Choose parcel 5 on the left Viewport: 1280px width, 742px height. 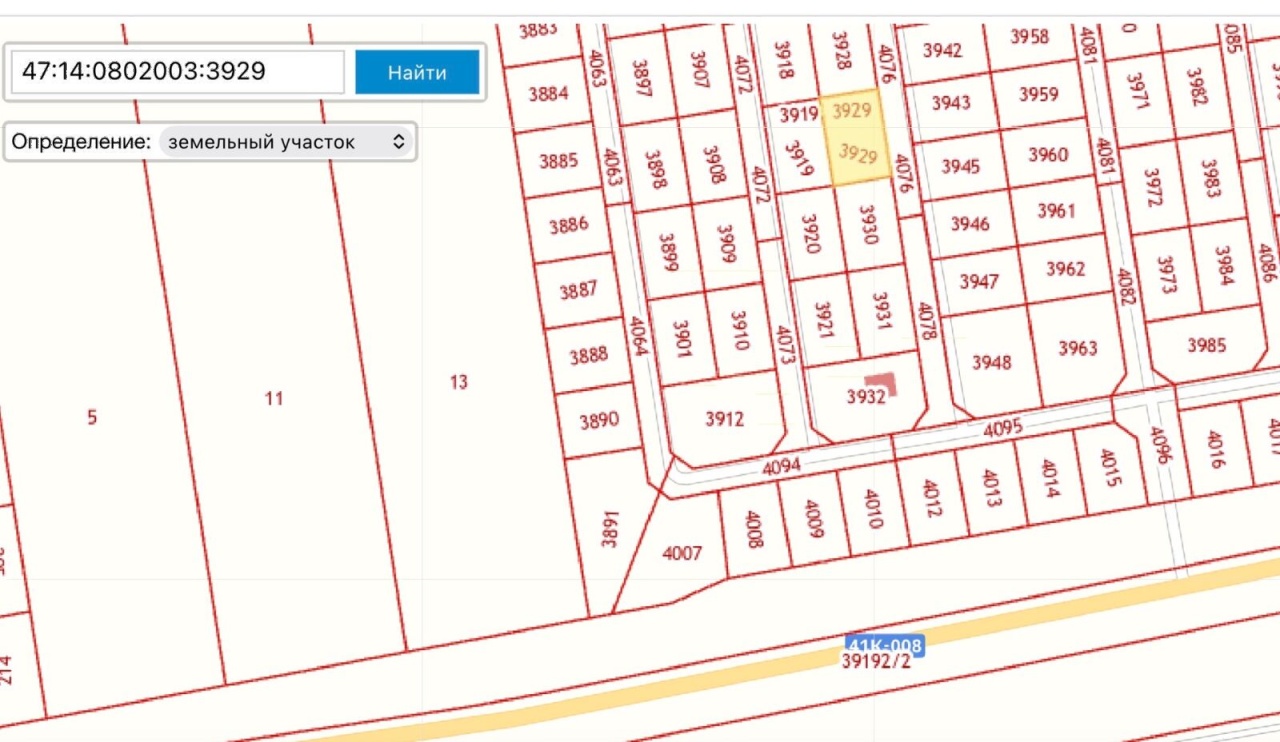click(92, 417)
